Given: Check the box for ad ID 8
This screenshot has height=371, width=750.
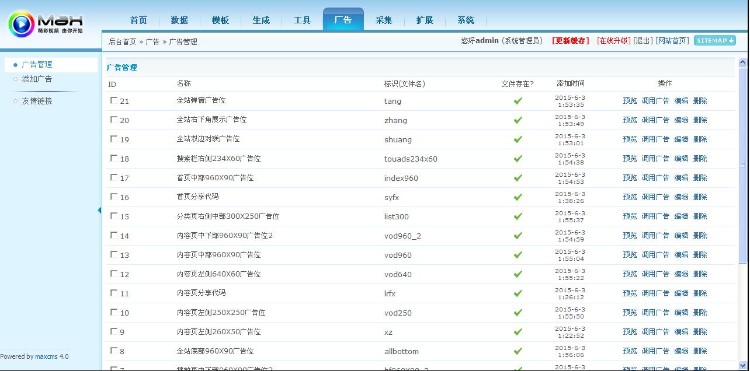Looking at the screenshot, I should coord(113,350).
